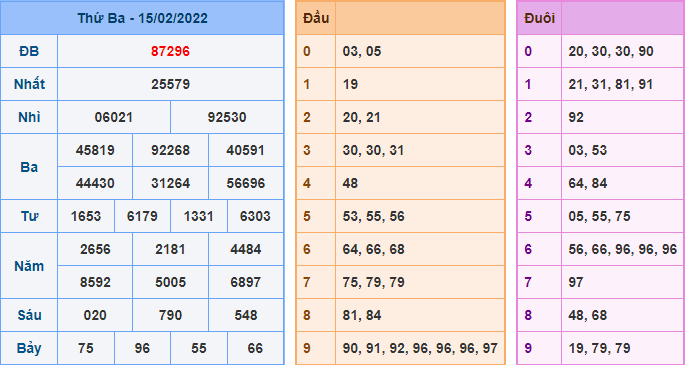Click the Nhì row label
The width and height of the screenshot is (685, 365).
tap(29, 117)
